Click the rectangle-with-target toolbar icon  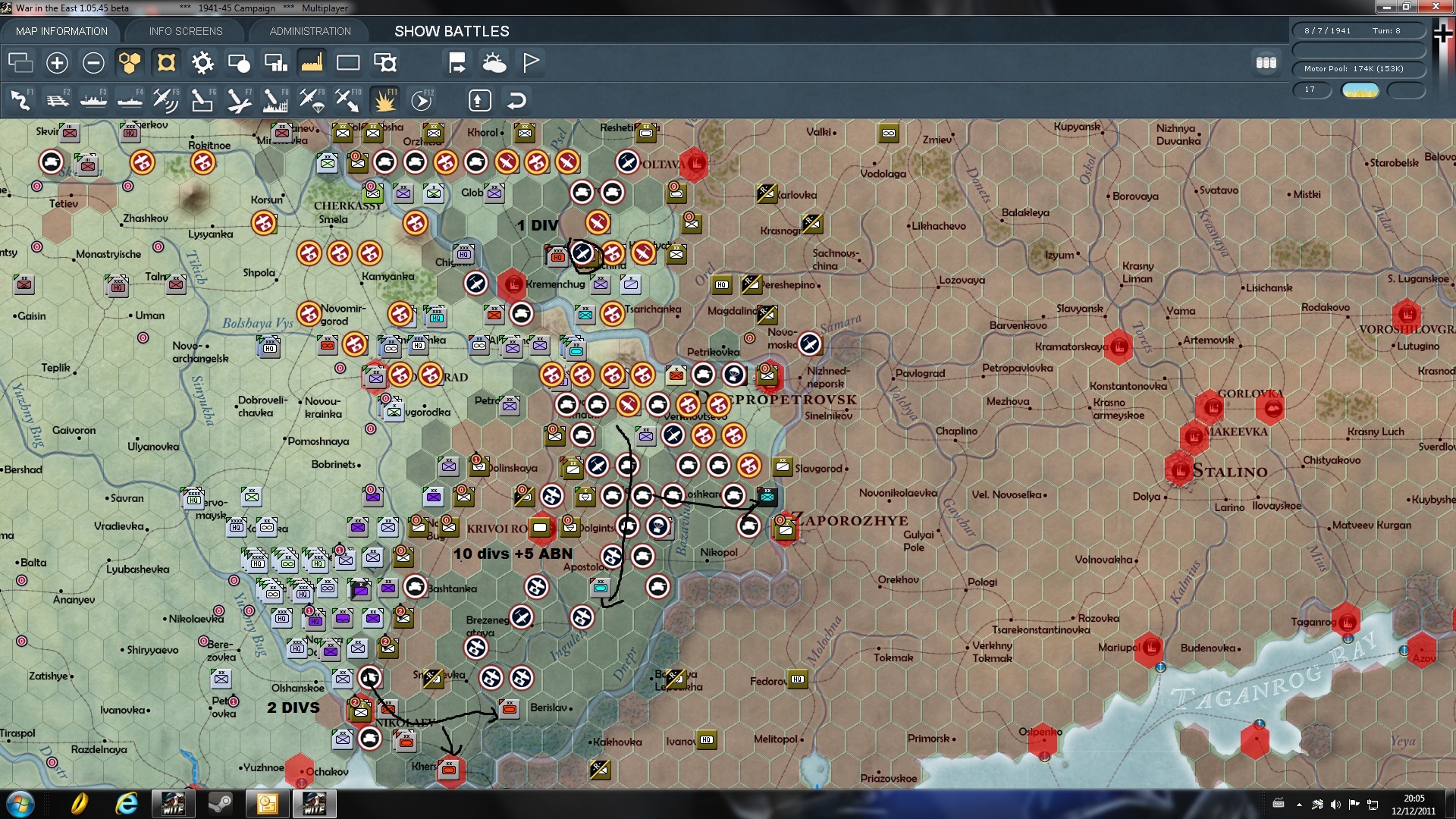[384, 62]
